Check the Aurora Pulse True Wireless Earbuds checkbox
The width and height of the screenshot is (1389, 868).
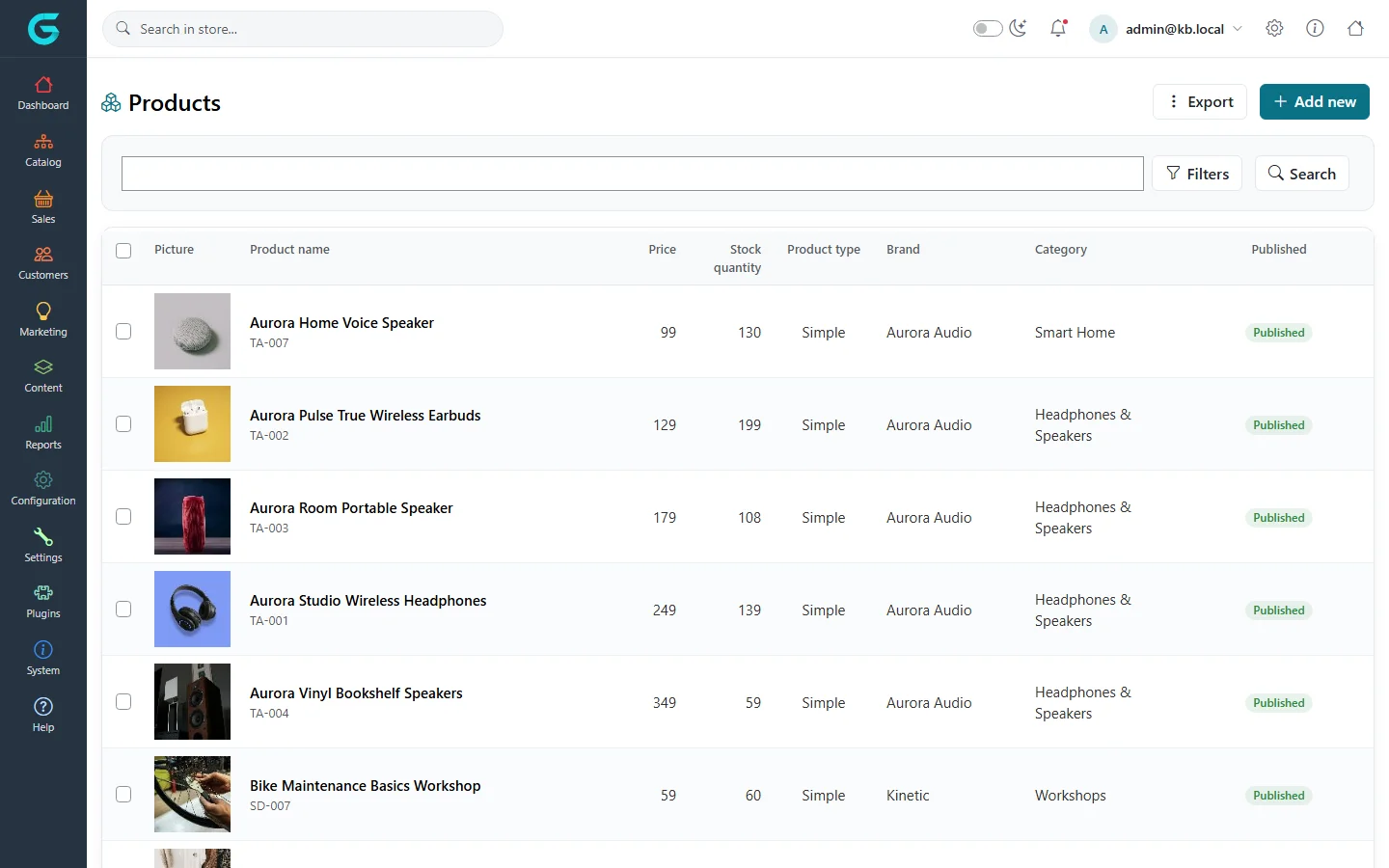tap(123, 424)
